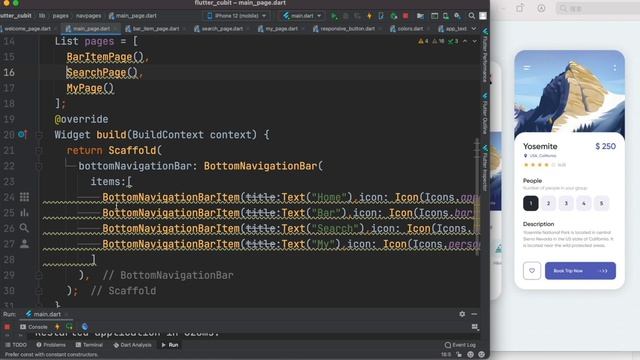
Task: Click the person gutter icon on line 27
Action: [24, 244]
